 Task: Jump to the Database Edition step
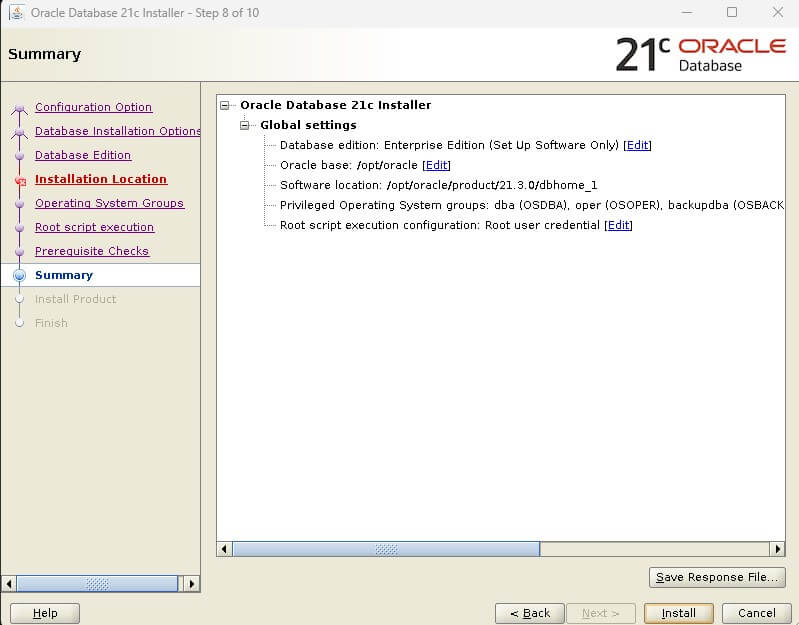click(83, 155)
